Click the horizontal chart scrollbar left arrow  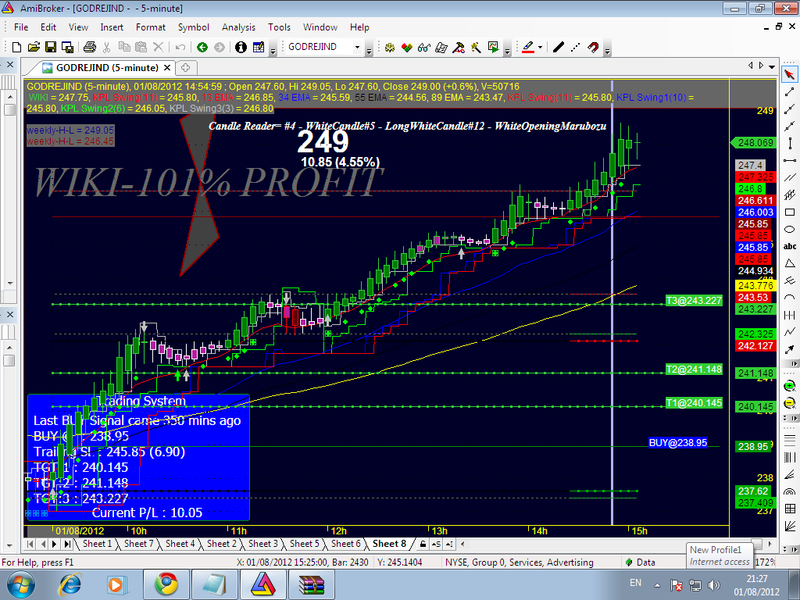(462, 544)
